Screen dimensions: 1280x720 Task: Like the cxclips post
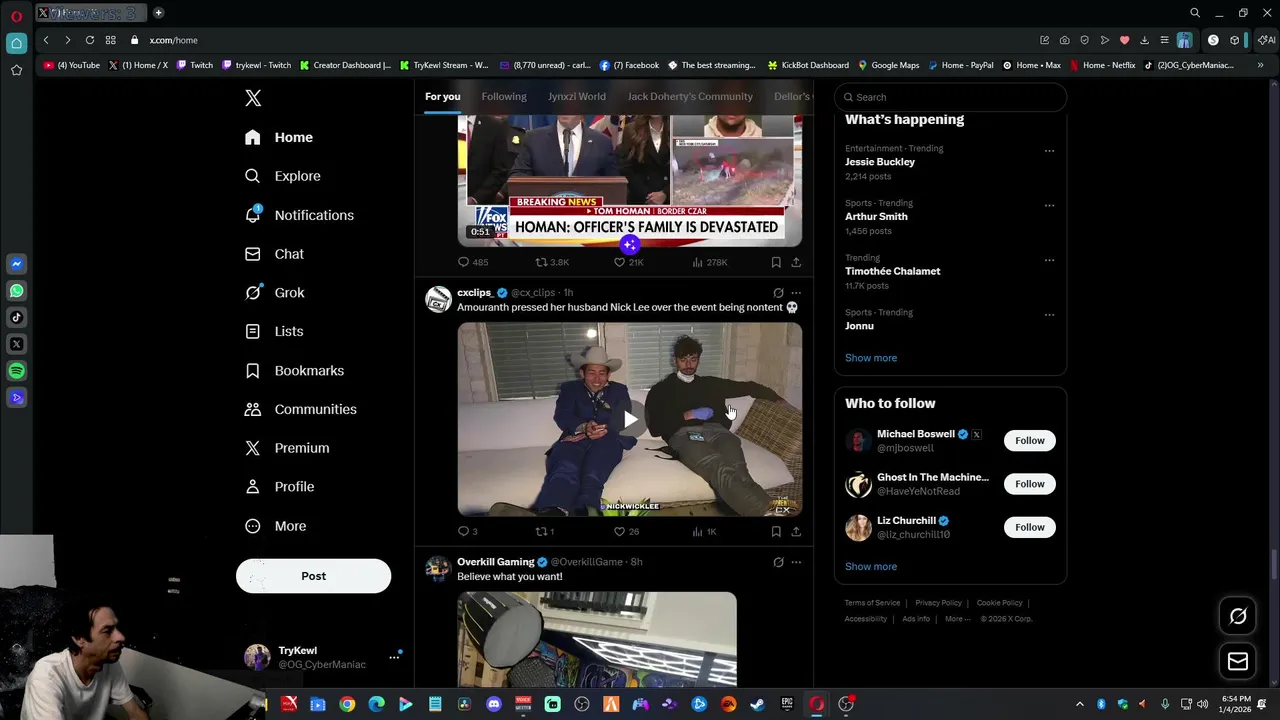(620, 532)
